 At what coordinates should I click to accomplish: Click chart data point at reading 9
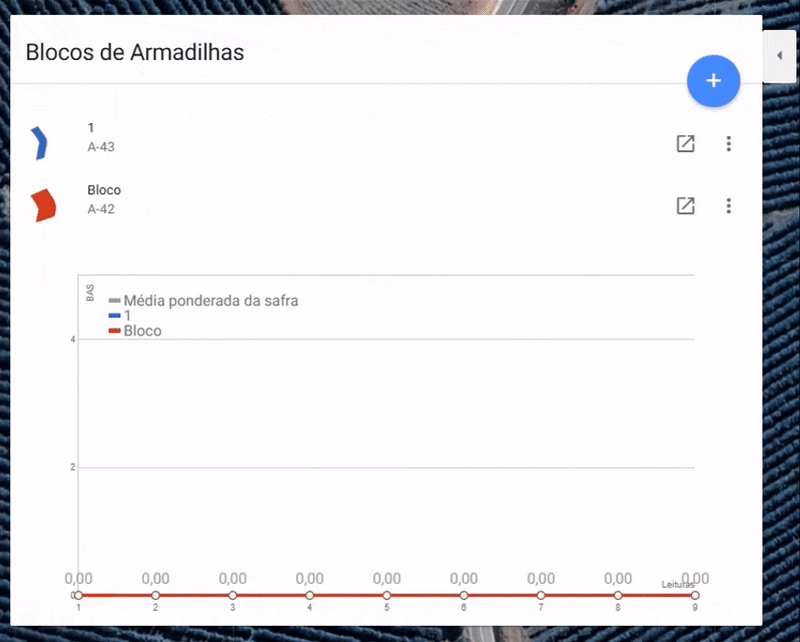coord(695,595)
